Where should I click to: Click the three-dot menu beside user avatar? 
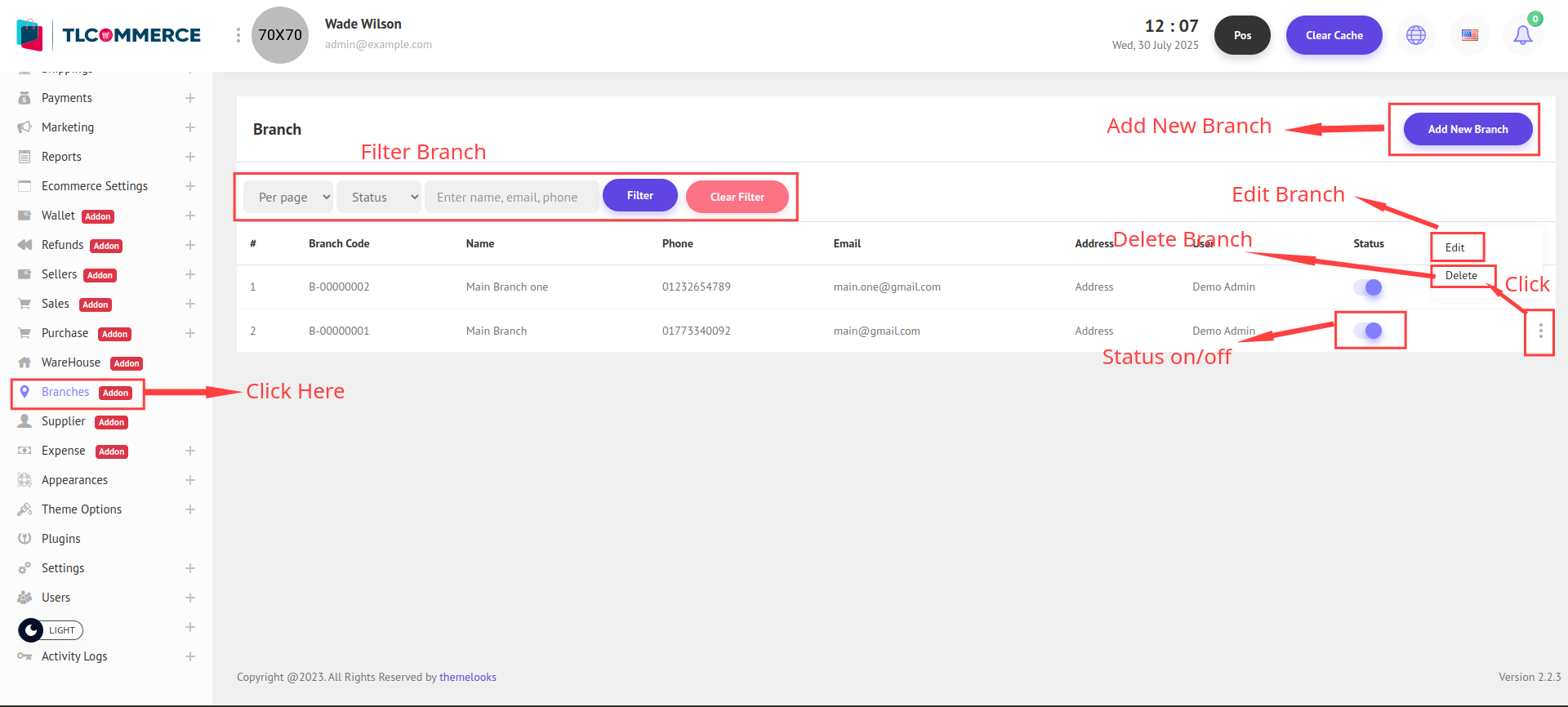click(238, 35)
